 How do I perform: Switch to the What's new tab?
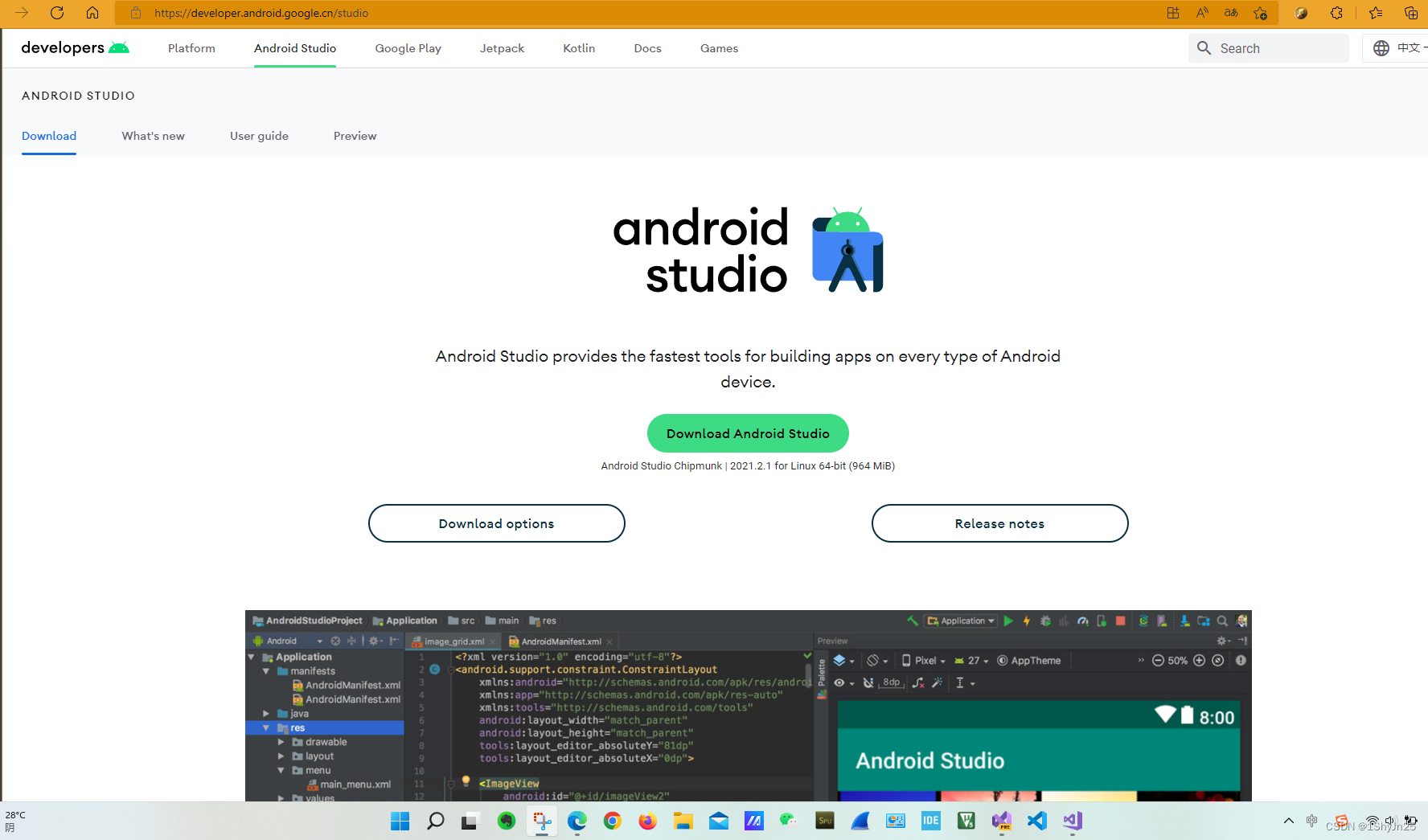point(153,136)
